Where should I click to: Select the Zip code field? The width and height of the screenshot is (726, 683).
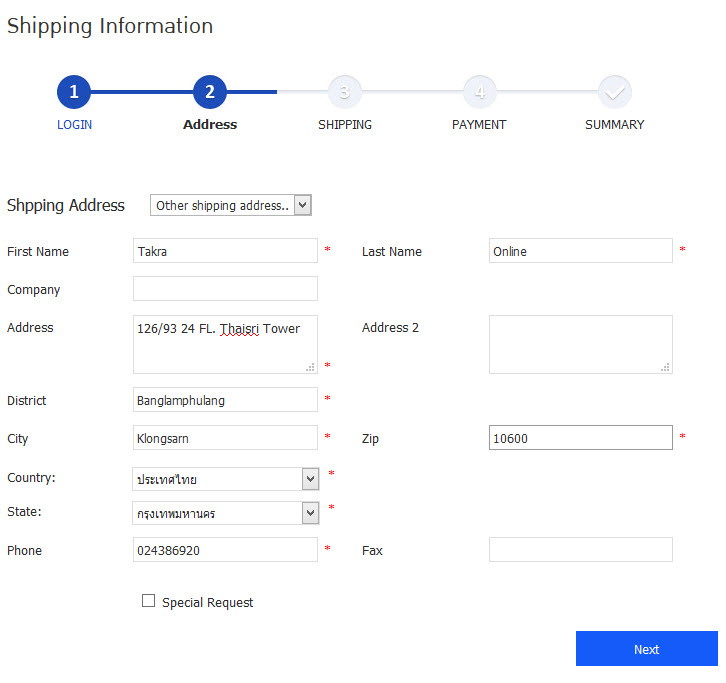tap(580, 438)
